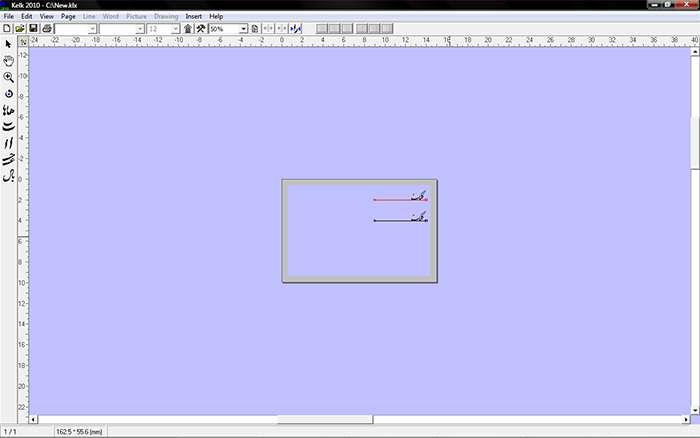Image resolution: width=700 pixels, height=438 pixels.
Task: Open the File menu
Action: [9, 17]
